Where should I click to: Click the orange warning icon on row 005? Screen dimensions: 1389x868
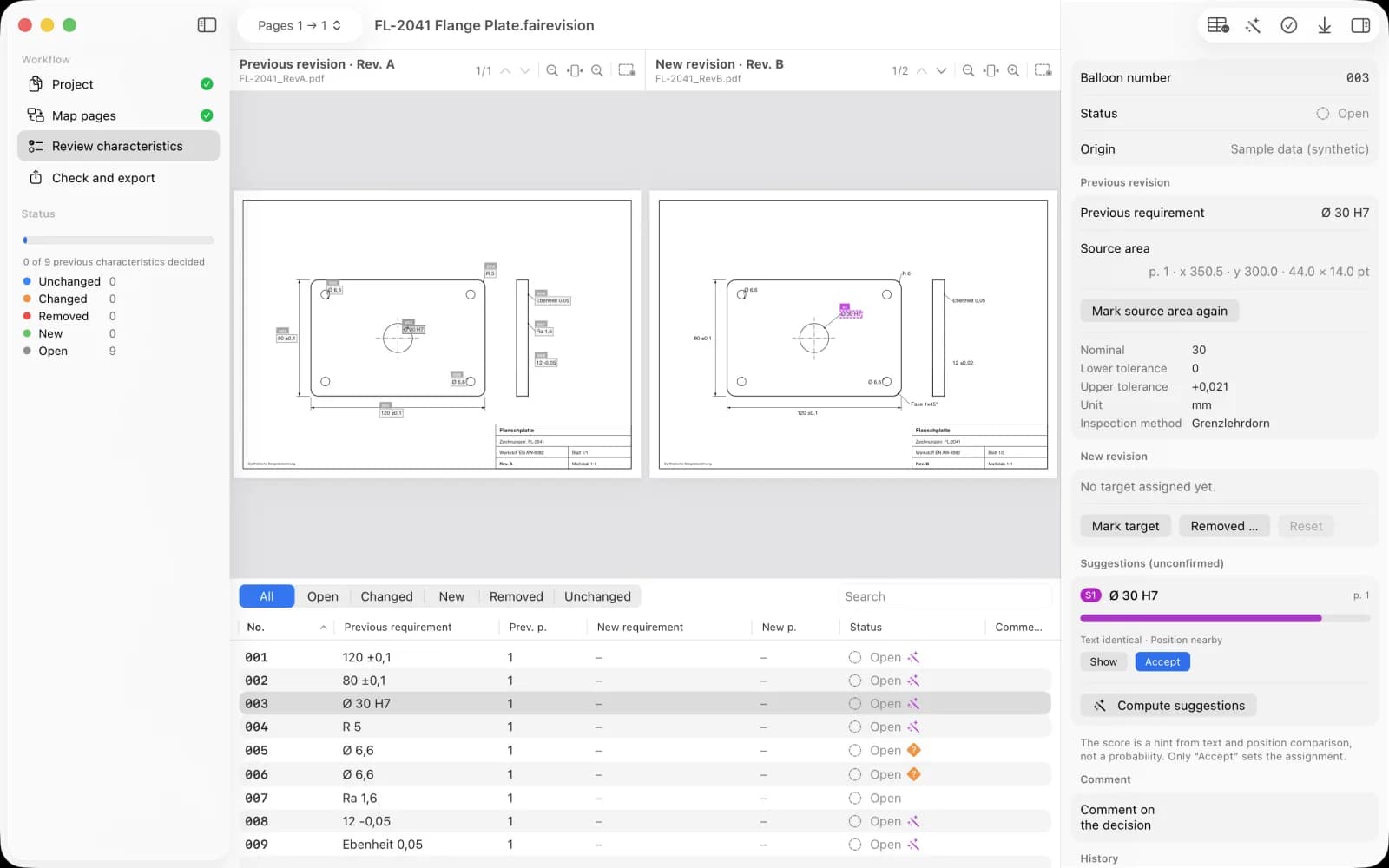(x=913, y=750)
